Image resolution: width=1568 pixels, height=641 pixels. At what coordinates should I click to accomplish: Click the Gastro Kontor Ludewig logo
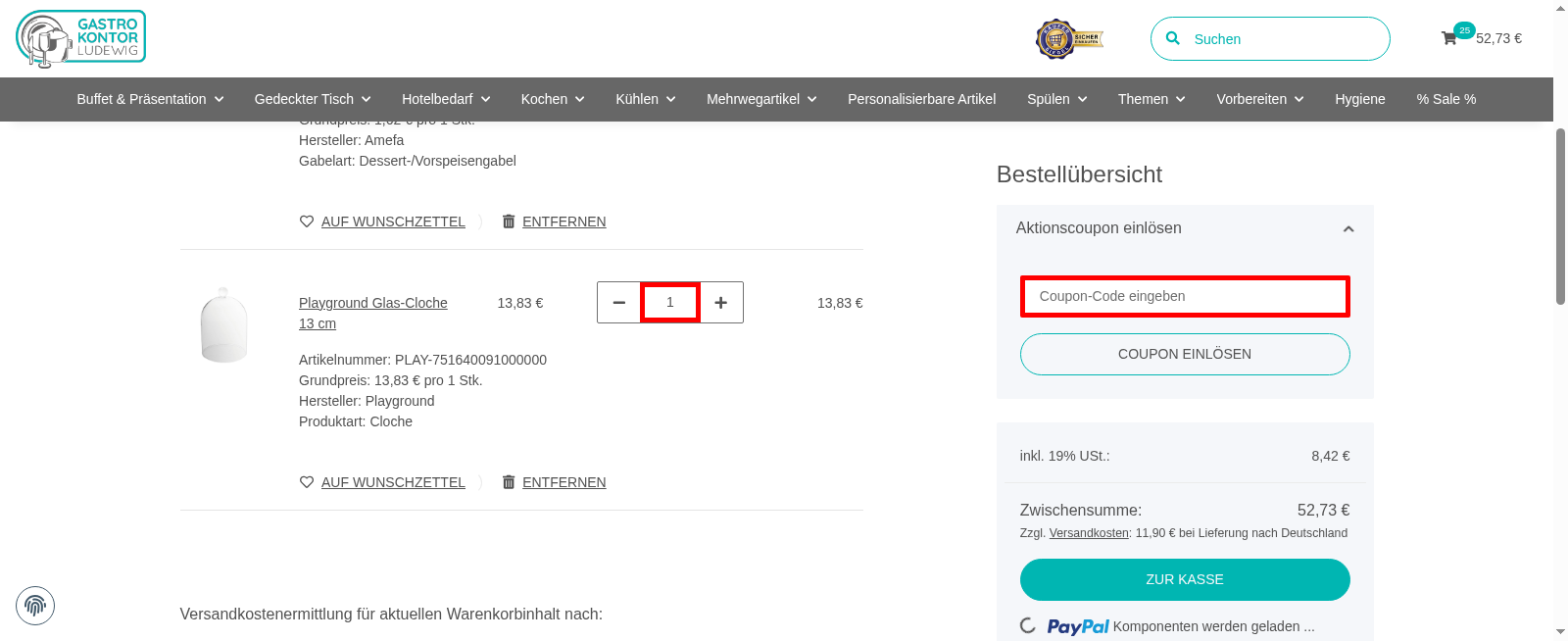pos(80,38)
